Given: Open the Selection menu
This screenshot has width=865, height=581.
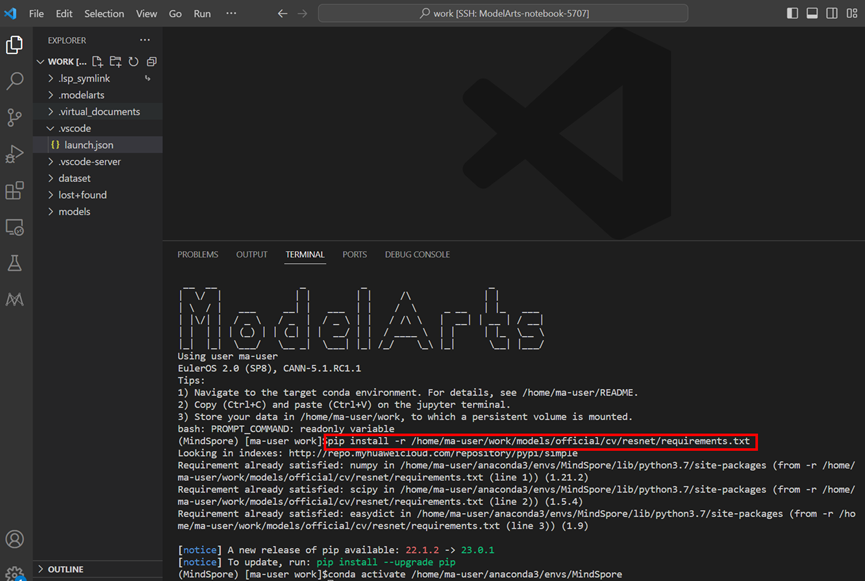Looking at the screenshot, I should [104, 13].
